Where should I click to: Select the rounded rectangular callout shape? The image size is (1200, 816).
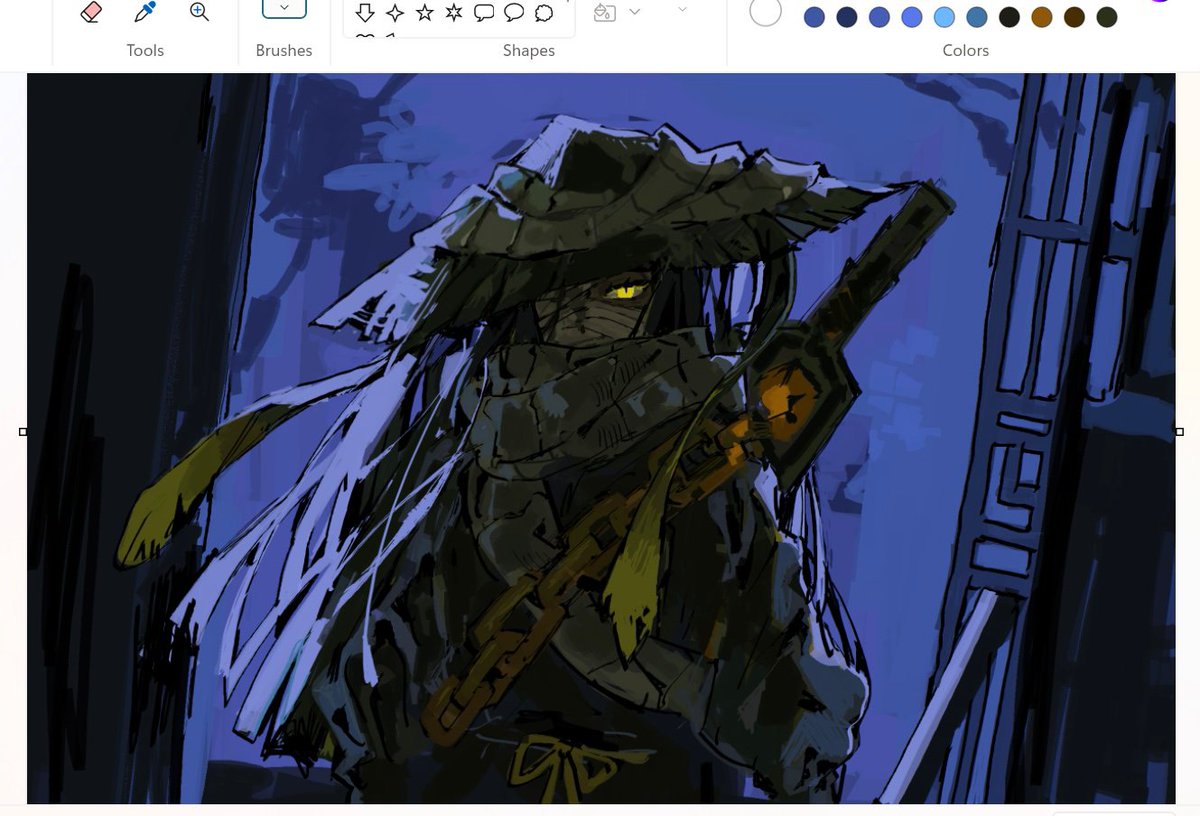484,12
